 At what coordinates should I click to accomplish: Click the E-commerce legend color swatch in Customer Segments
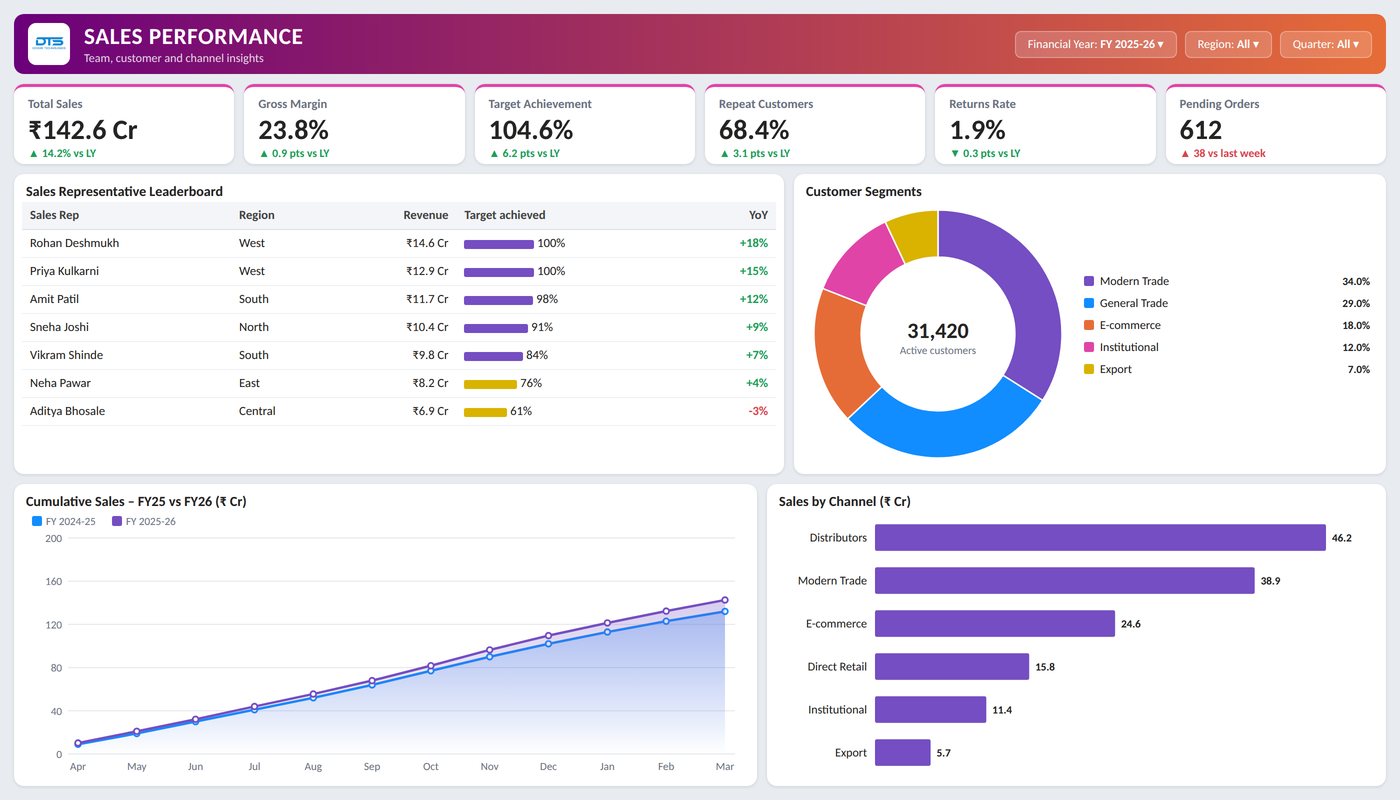1089,325
